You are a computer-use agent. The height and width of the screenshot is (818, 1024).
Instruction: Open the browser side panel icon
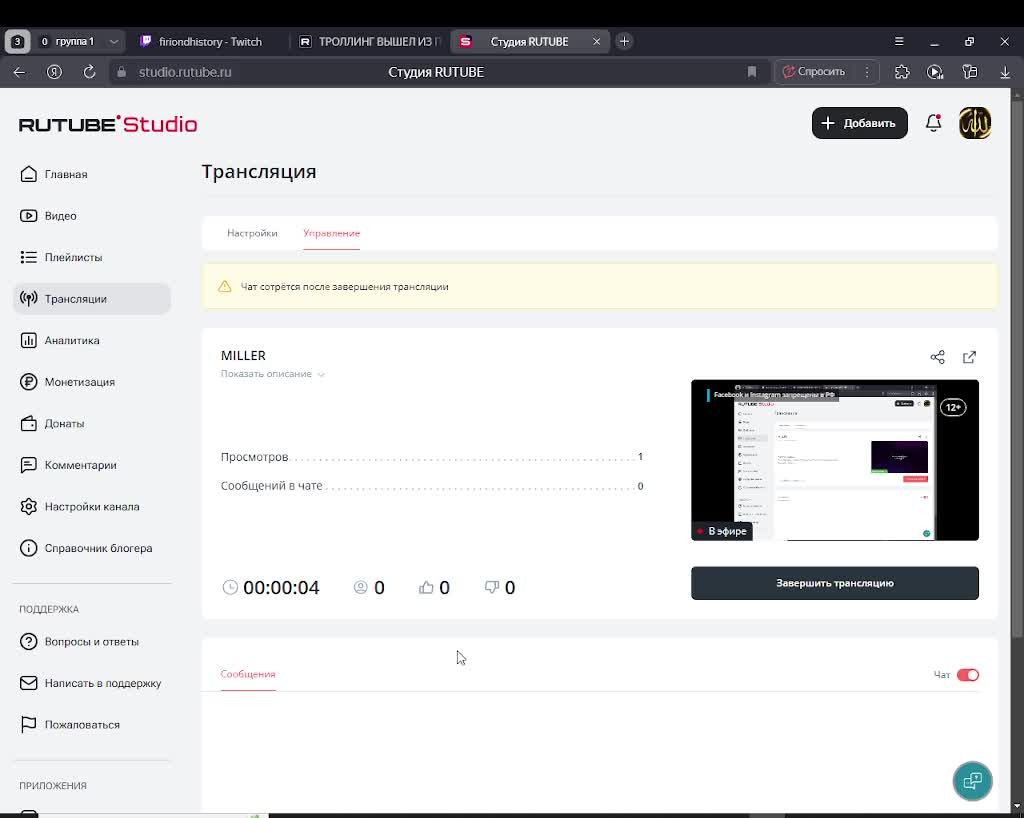[970, 72]
